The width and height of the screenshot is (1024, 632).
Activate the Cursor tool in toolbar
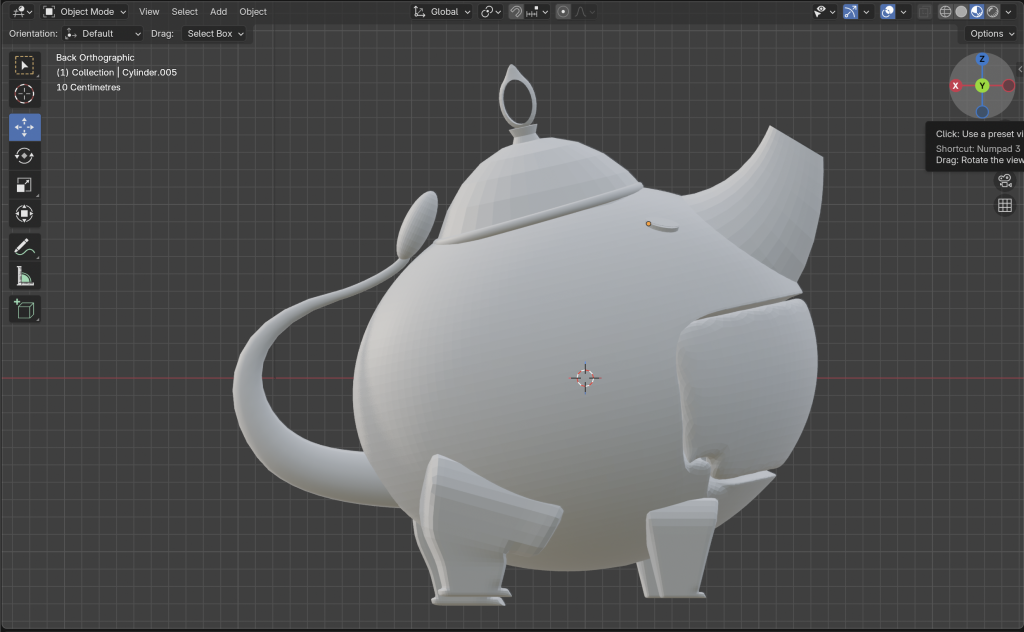(25, 95)
